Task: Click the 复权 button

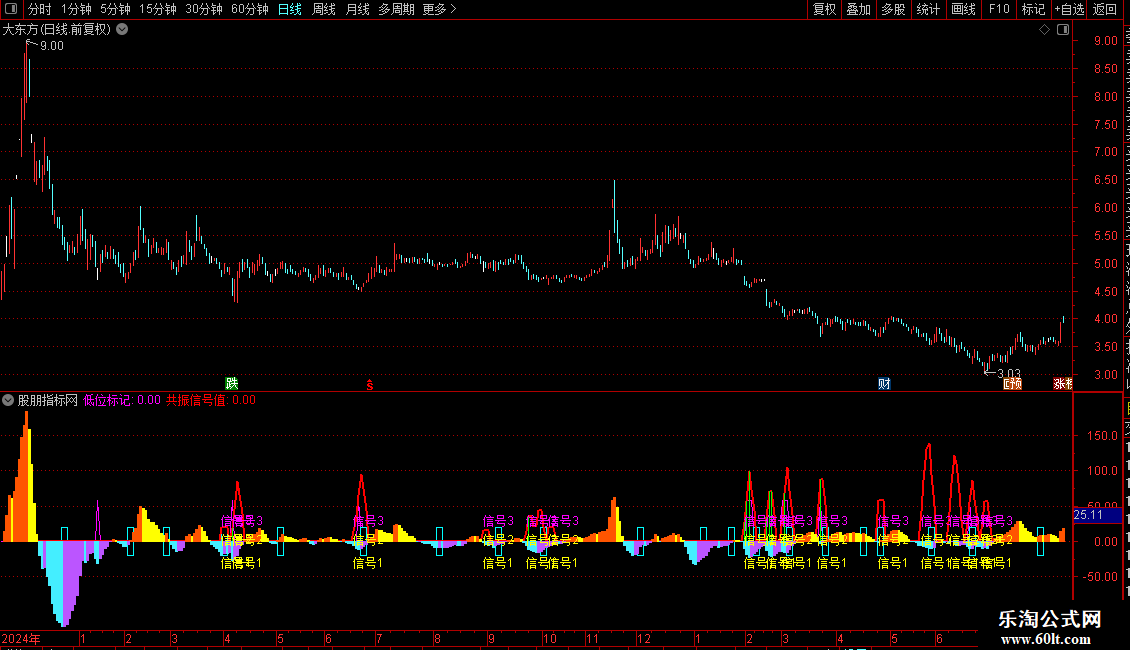Action: pyautogui.click(x=824, y=9)
